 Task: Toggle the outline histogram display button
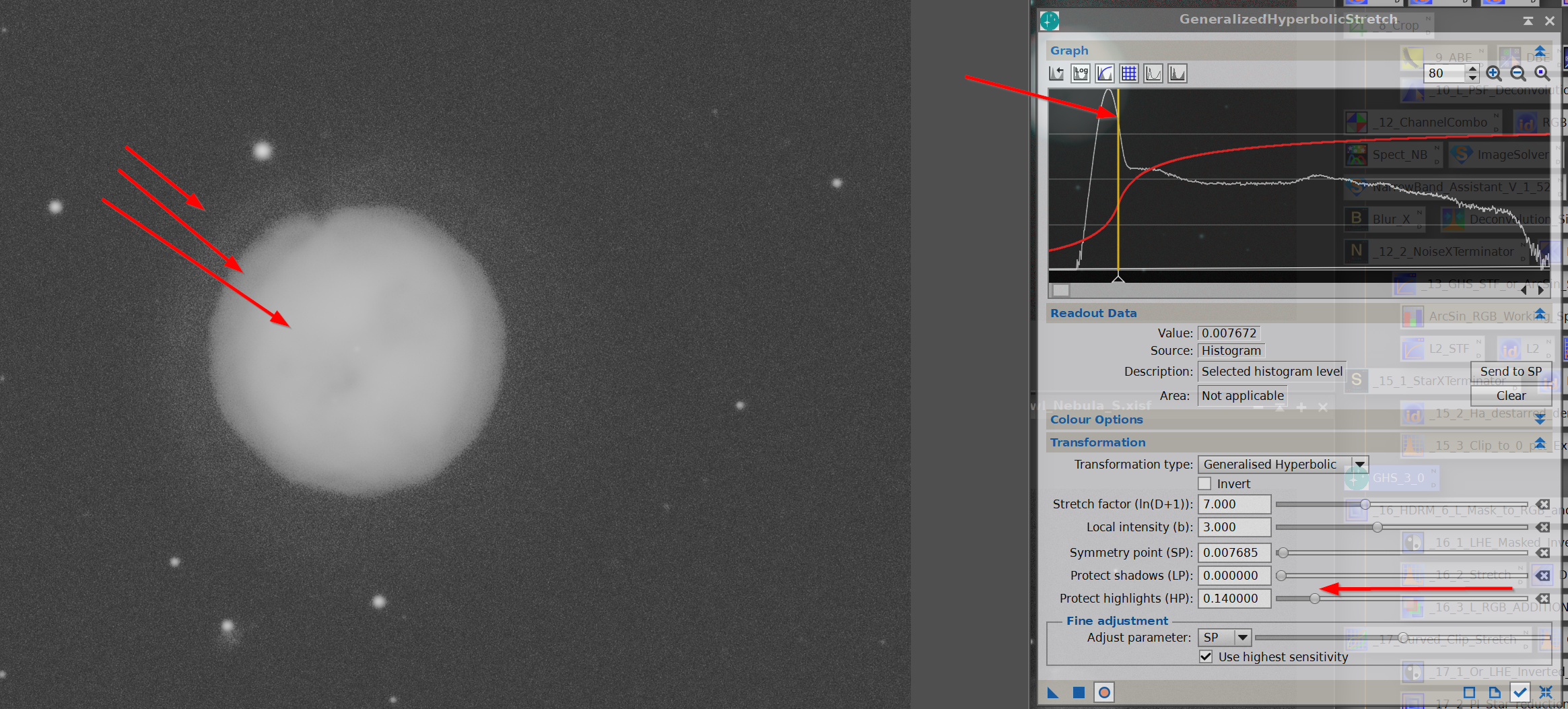1153,73
